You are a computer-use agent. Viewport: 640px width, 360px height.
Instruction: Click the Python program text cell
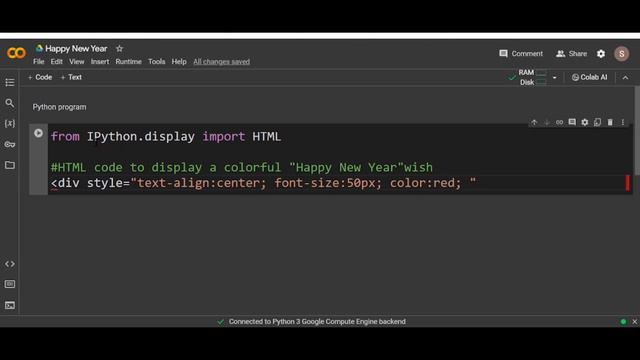pos(60,107)
